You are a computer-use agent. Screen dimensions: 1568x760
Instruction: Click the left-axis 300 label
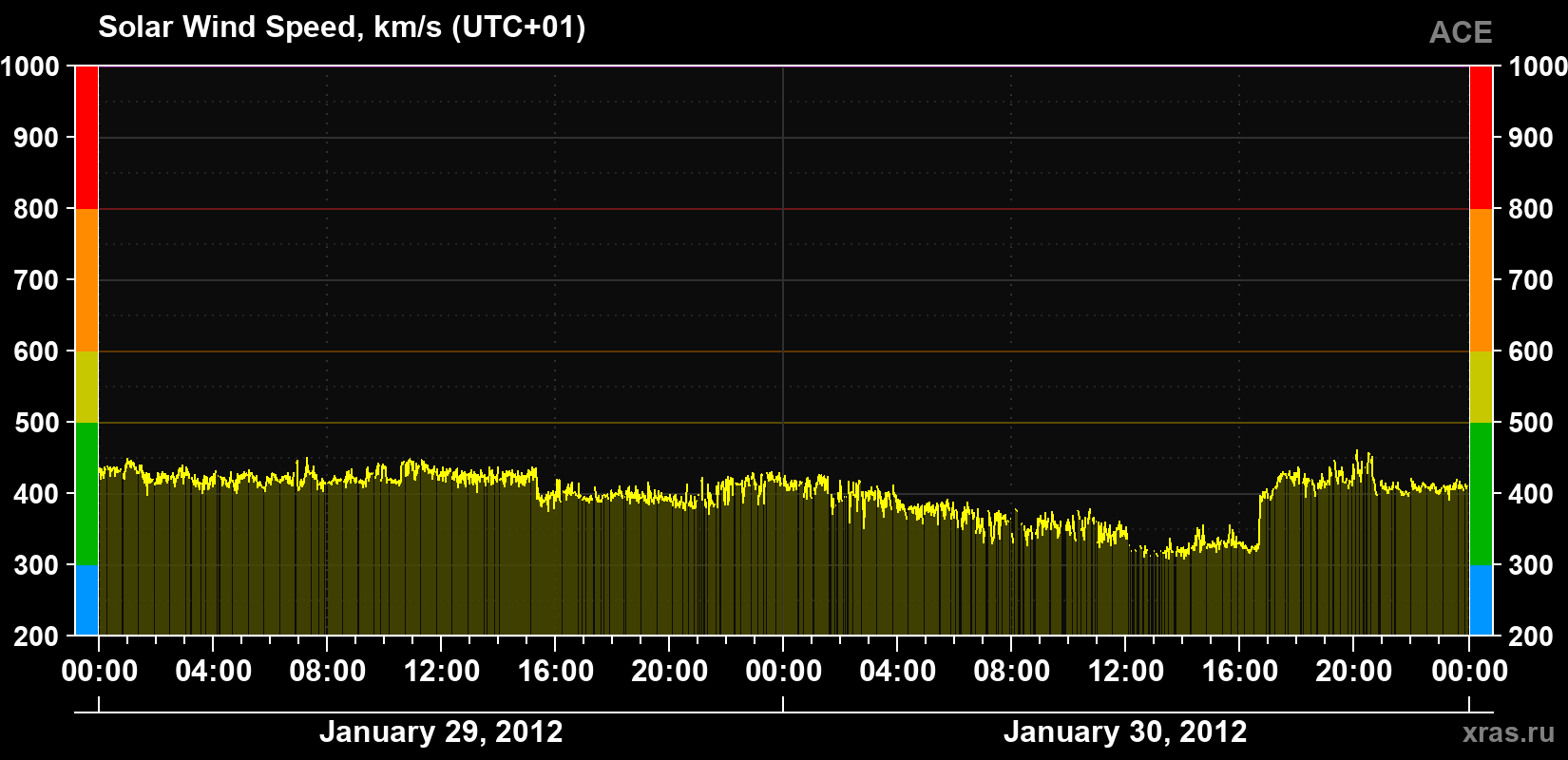(37, 565)
